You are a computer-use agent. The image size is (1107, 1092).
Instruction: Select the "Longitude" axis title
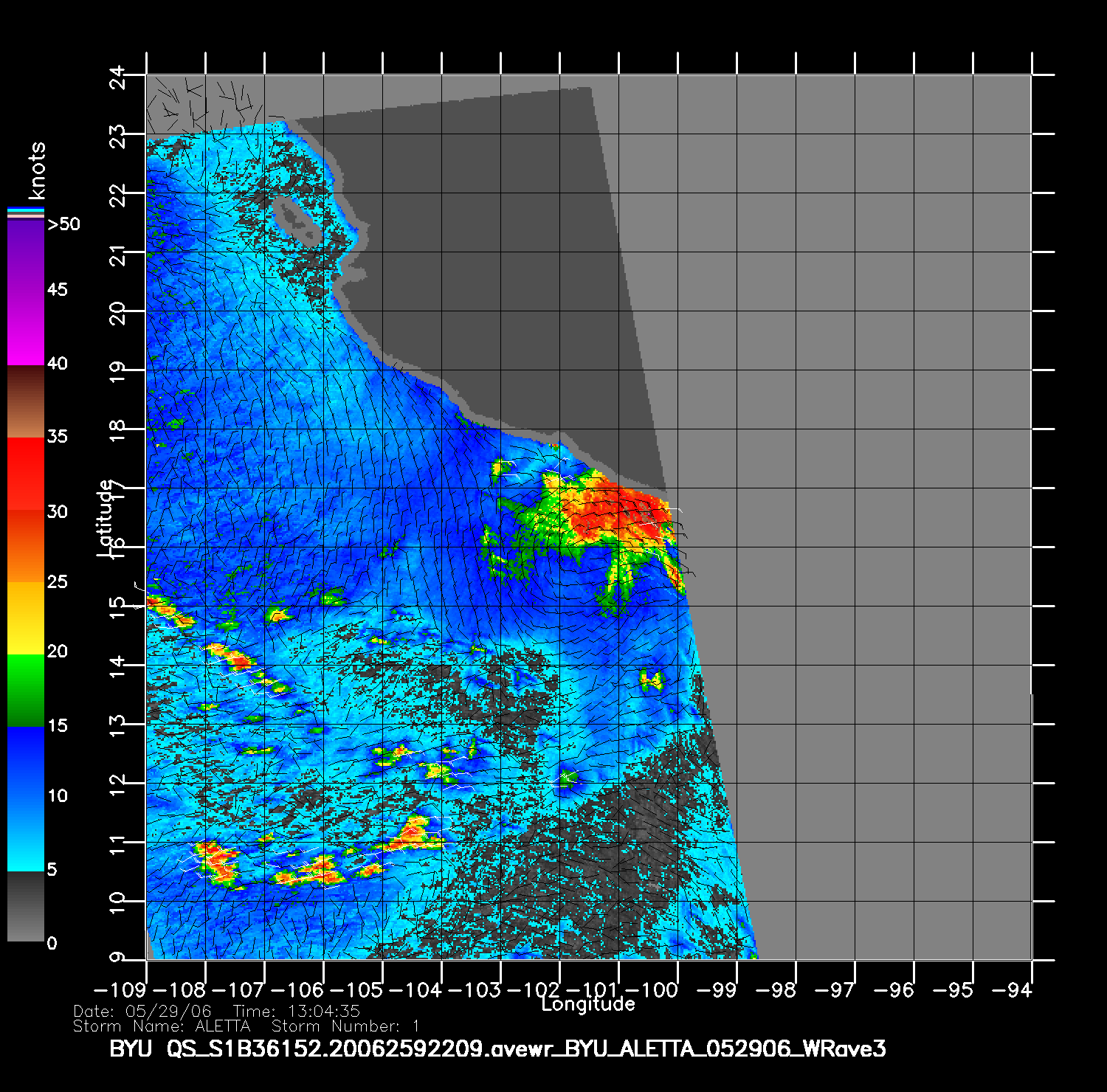coord(588,1004)
